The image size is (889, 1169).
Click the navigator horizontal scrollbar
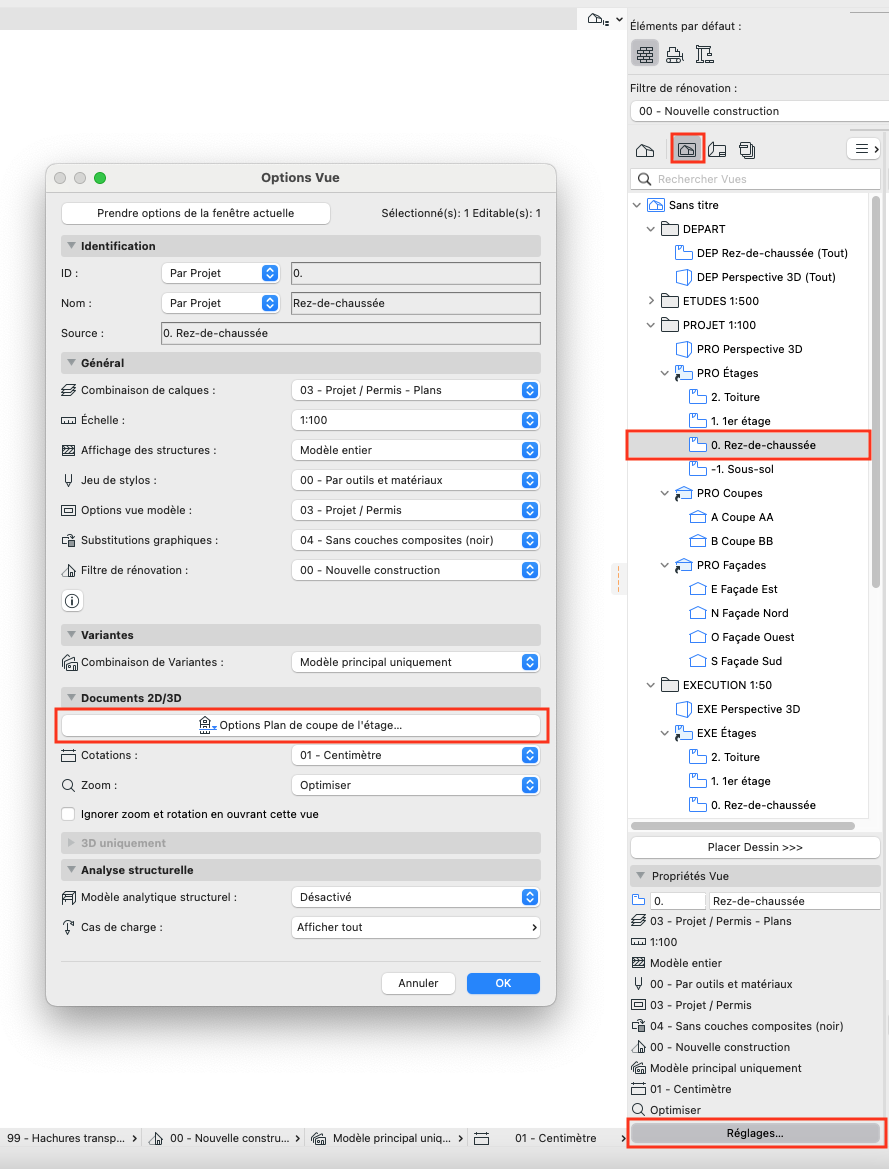click(x=743, y=826)
